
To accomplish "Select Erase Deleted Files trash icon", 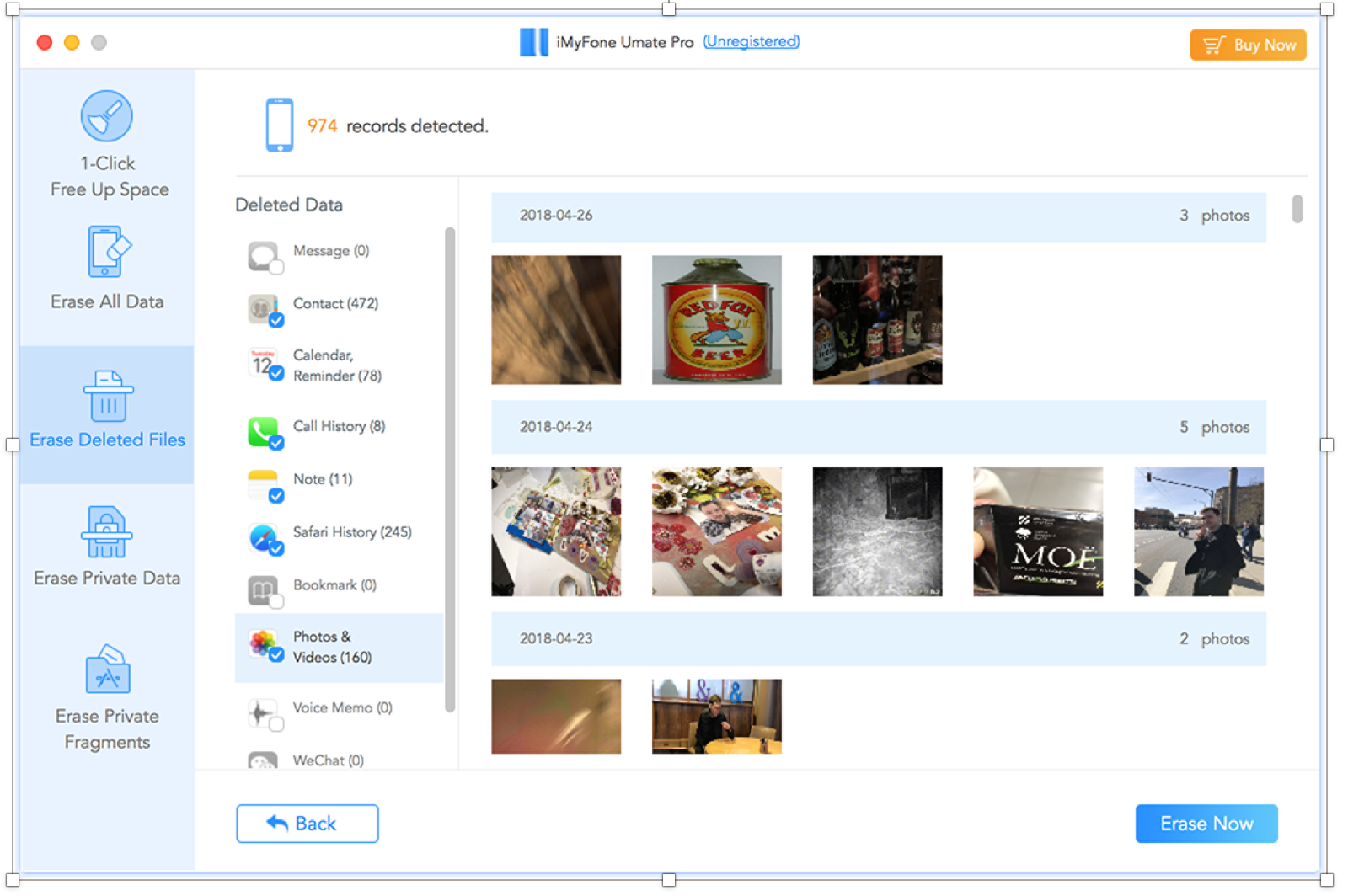I will tap(108, 396).
